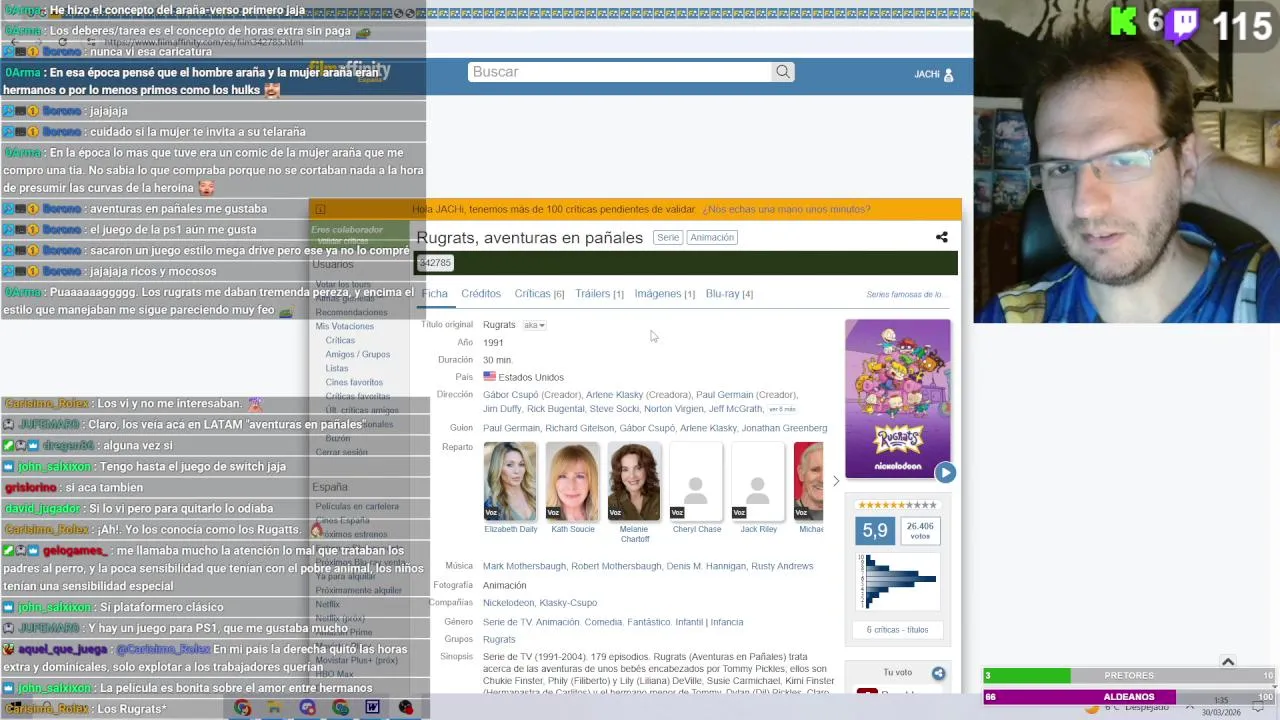Click the search magnifier icon

click(x=783, y=72)
